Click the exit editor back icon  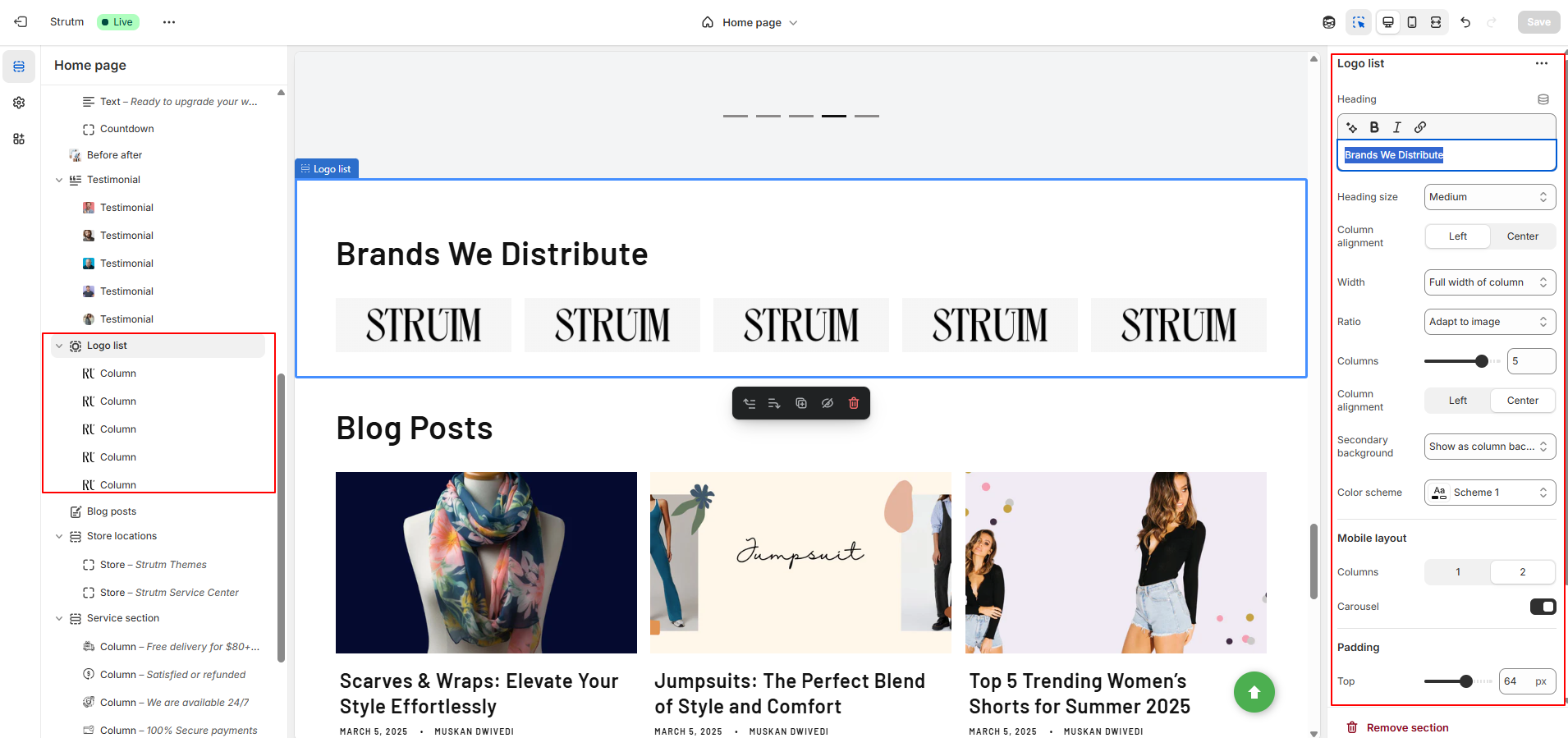(x=21, y=22)
